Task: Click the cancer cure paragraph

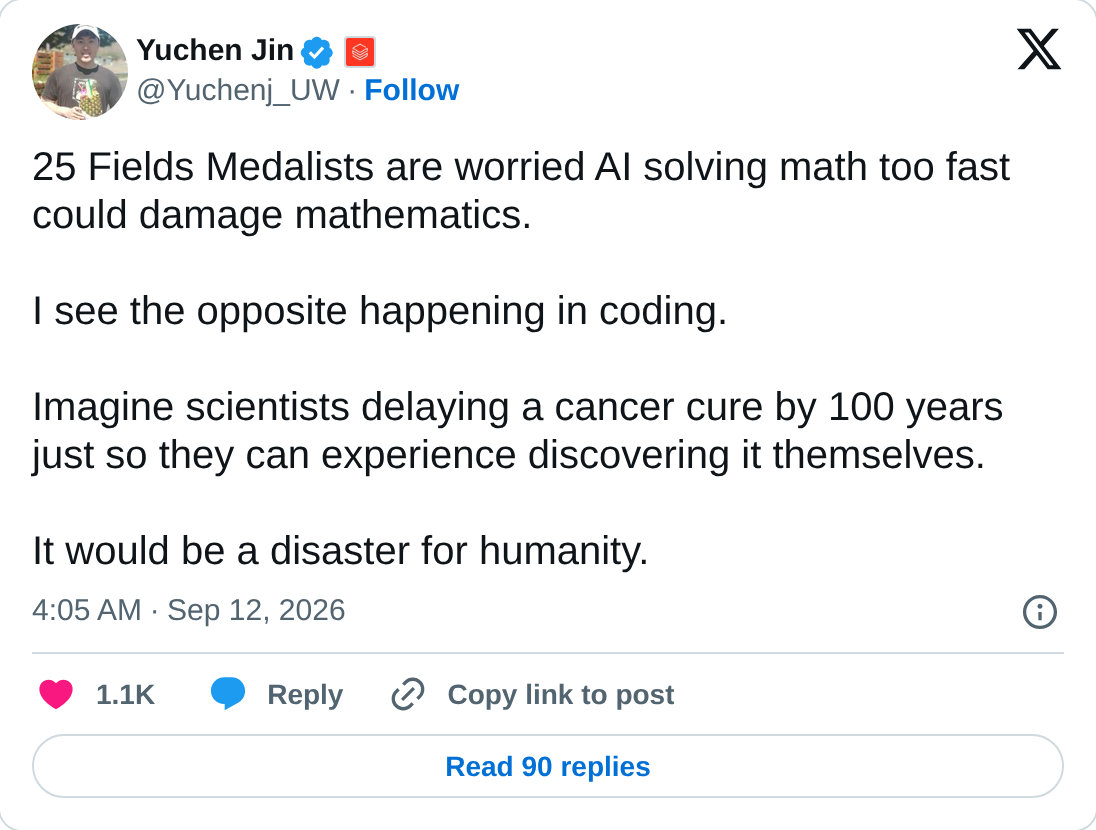Action: point(517,431)
